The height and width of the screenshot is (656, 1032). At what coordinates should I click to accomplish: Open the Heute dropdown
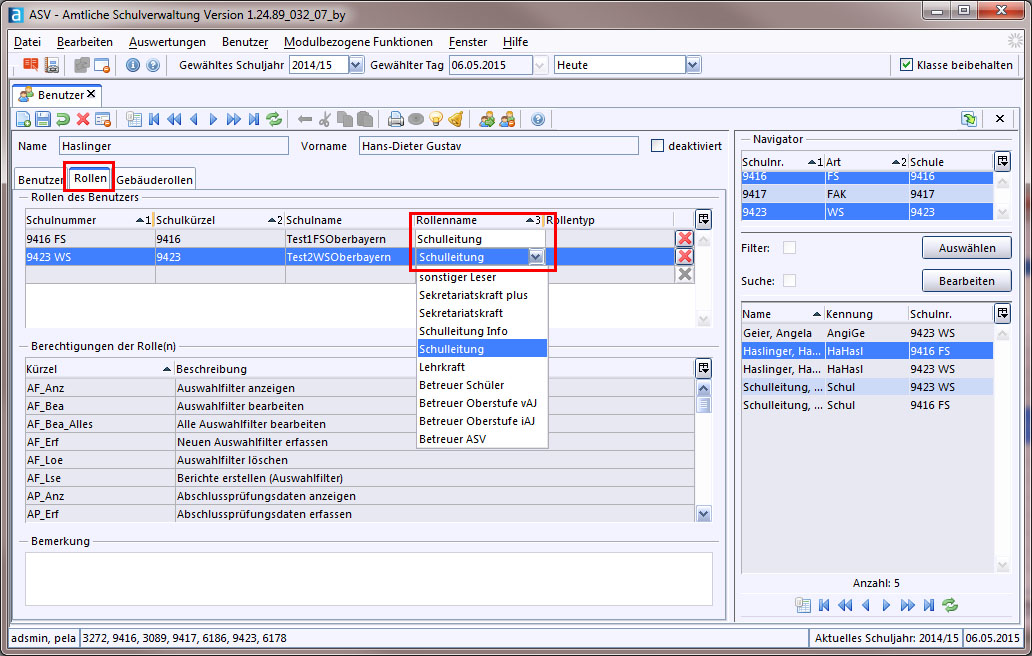pyautogui.click(x=692, y=64)
